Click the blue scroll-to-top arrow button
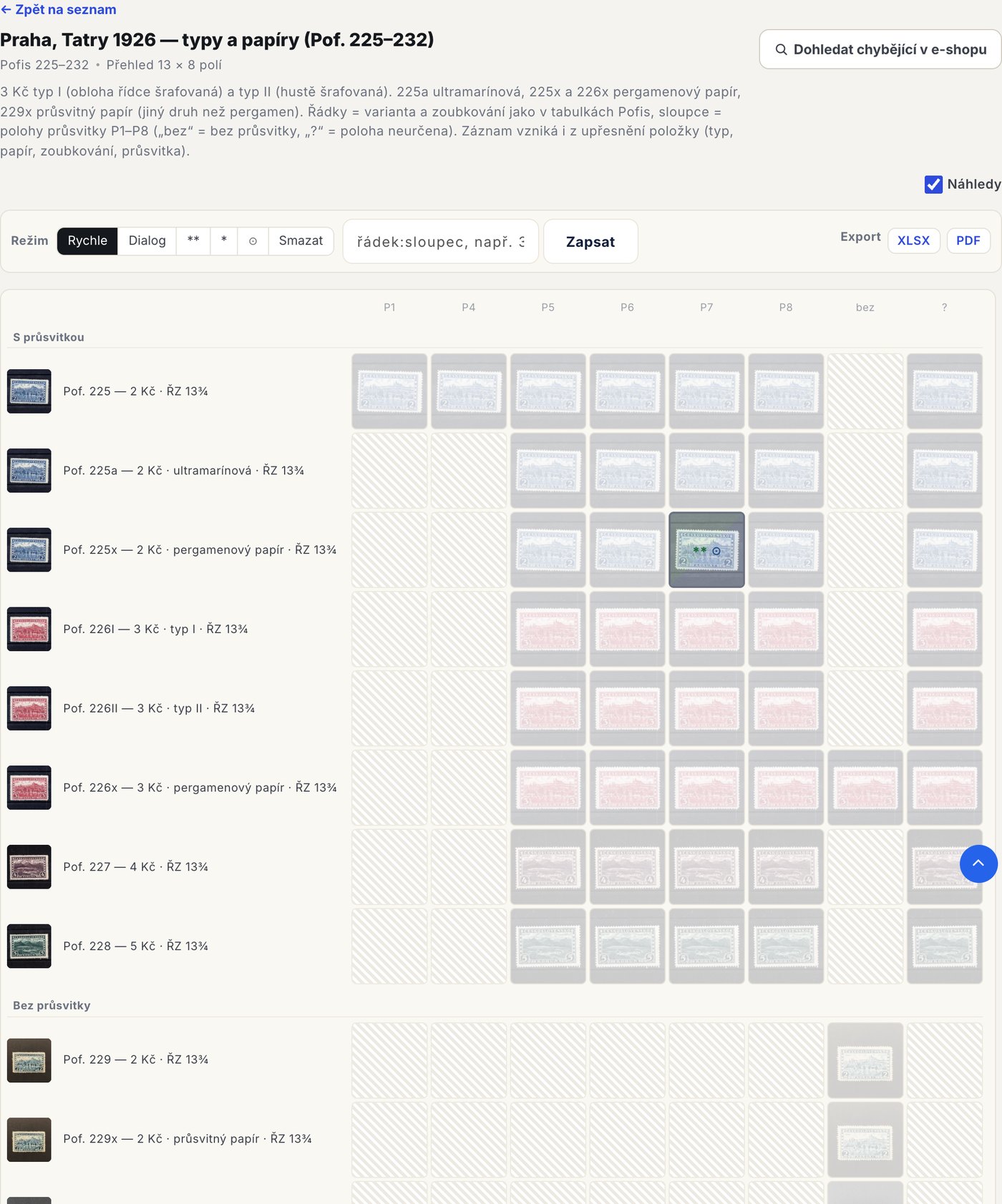The height and width of the screenshot is (1204, 1002). click(x=978, y=863)
